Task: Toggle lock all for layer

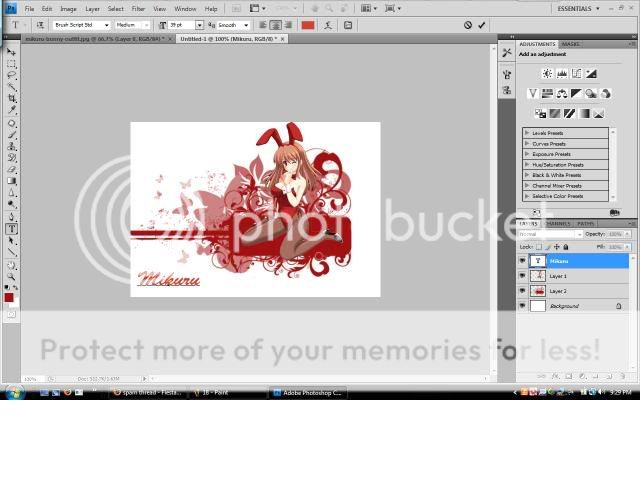Action: [x=566, y=247]
